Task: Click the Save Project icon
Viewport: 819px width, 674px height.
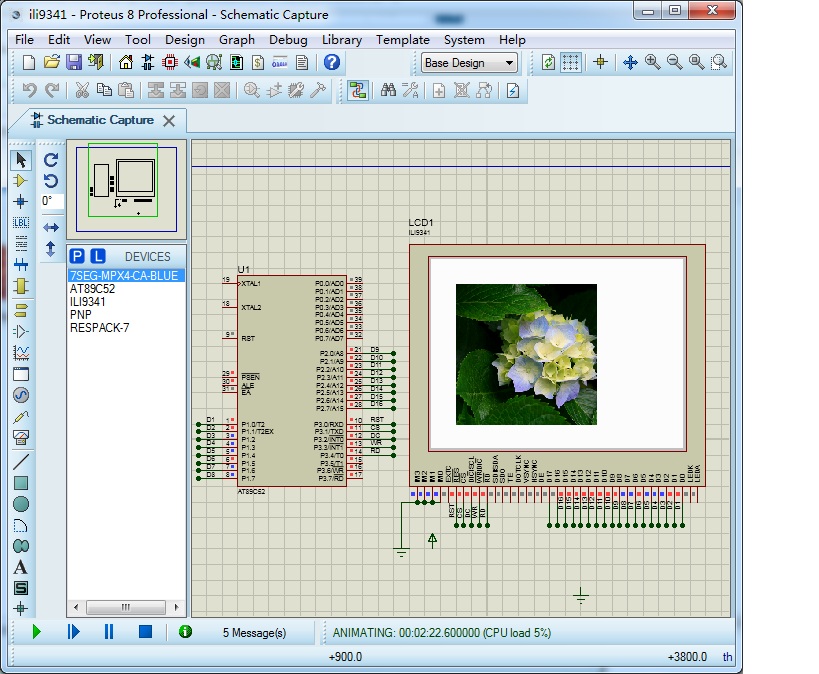Action: [x=74, y=62]
